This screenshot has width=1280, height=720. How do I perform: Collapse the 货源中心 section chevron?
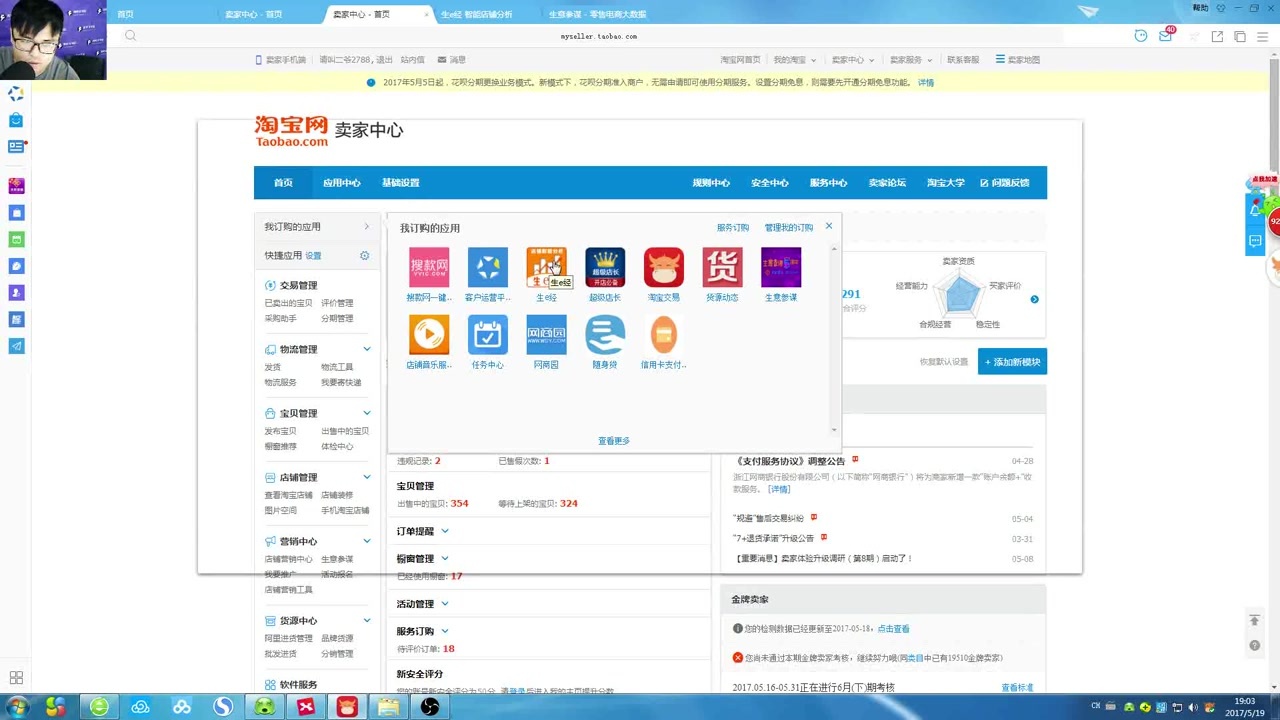[367, 621]
